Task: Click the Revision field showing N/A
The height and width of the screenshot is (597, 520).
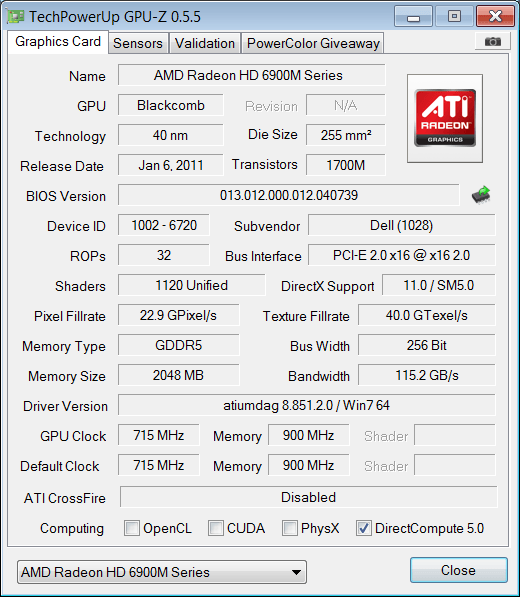Action: [x=346, y=105]
